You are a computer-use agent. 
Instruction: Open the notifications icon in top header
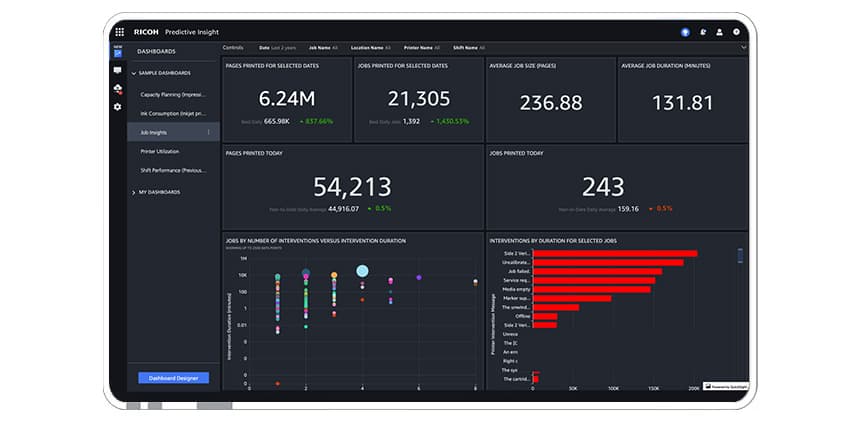pos(702,32)
